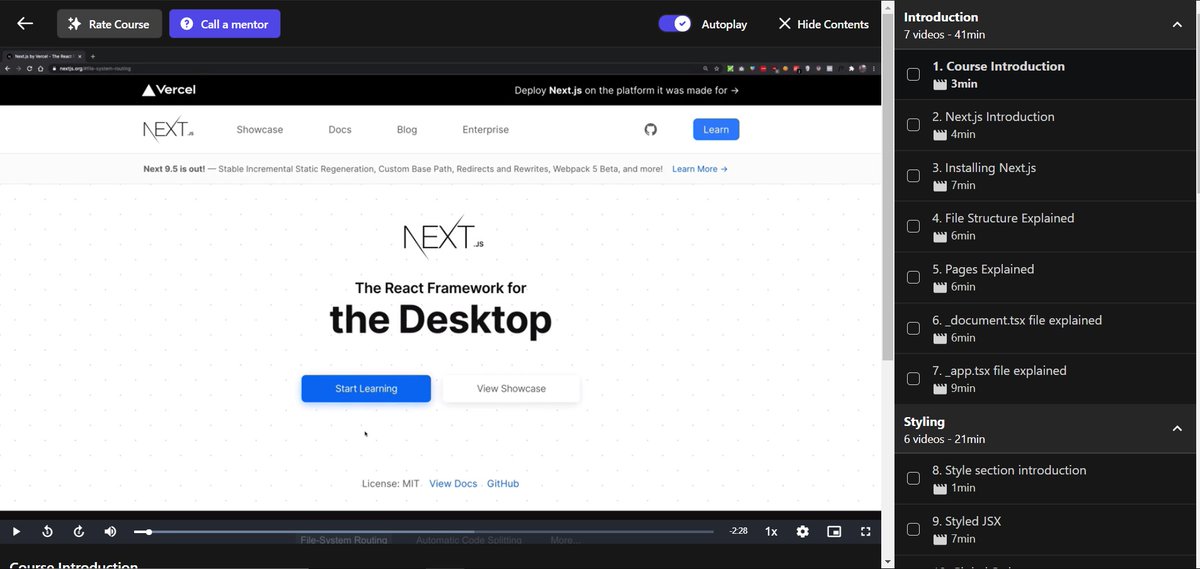Click the video icon under Installing Next.js

click(939, 186)
